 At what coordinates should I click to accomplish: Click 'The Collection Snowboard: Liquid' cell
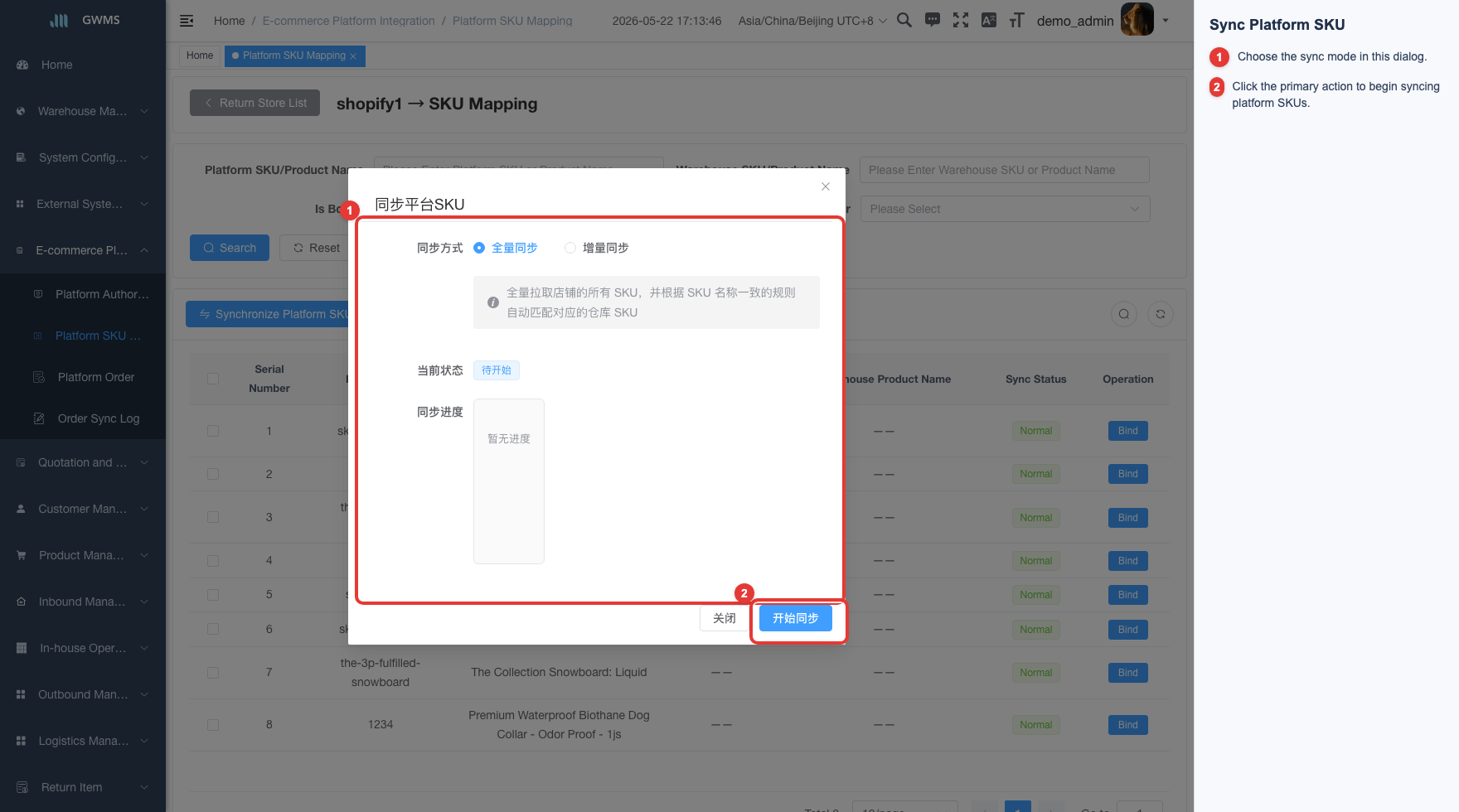click(x=559, y=672)
